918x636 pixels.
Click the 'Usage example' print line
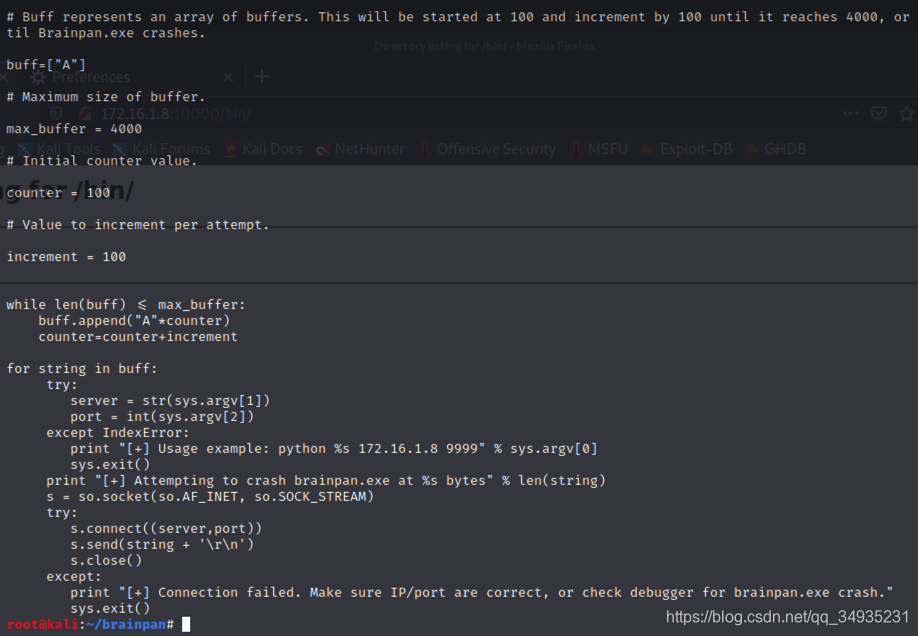[x=334, y=449]
